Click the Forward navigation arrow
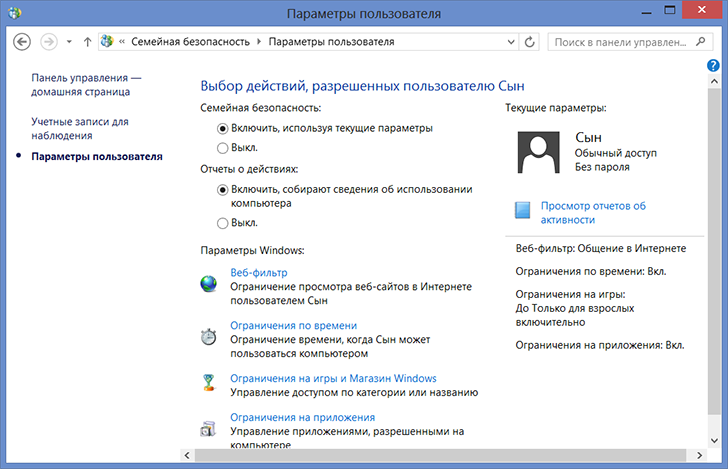This screenshot has height=469, width=728. (x=49, y=42)
